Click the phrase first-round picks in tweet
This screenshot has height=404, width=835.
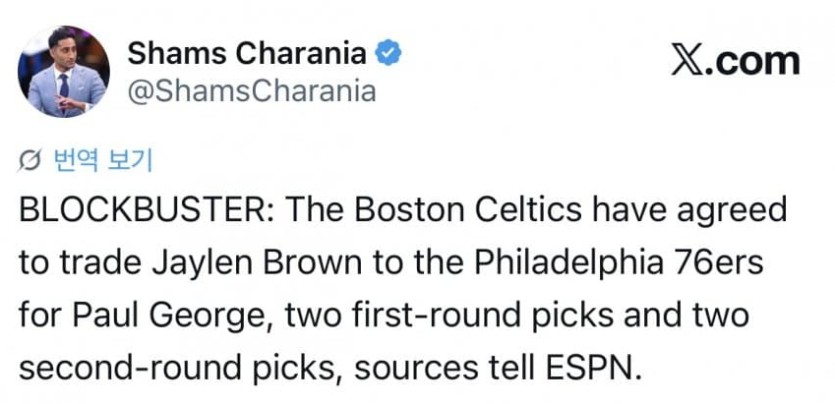coord(482,316)
